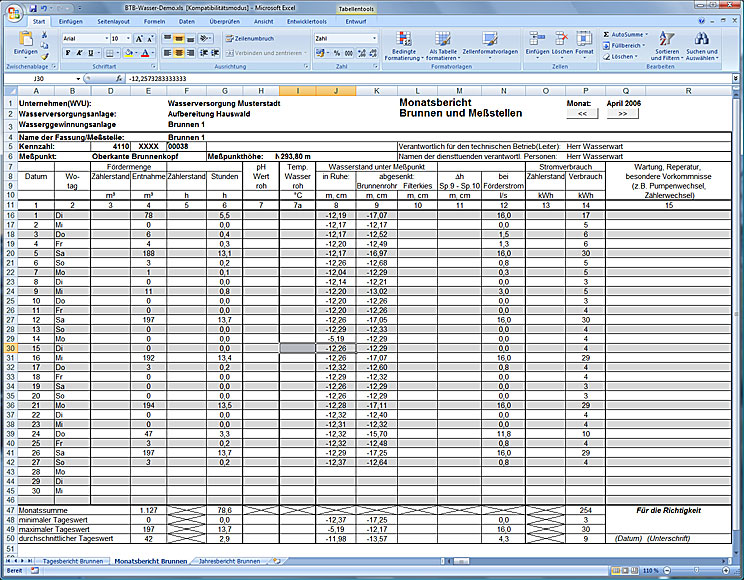Switch to normal view in status bar
Image resolution: width=744 pixels, height=580 pixels.
click(x=615, y=570)
